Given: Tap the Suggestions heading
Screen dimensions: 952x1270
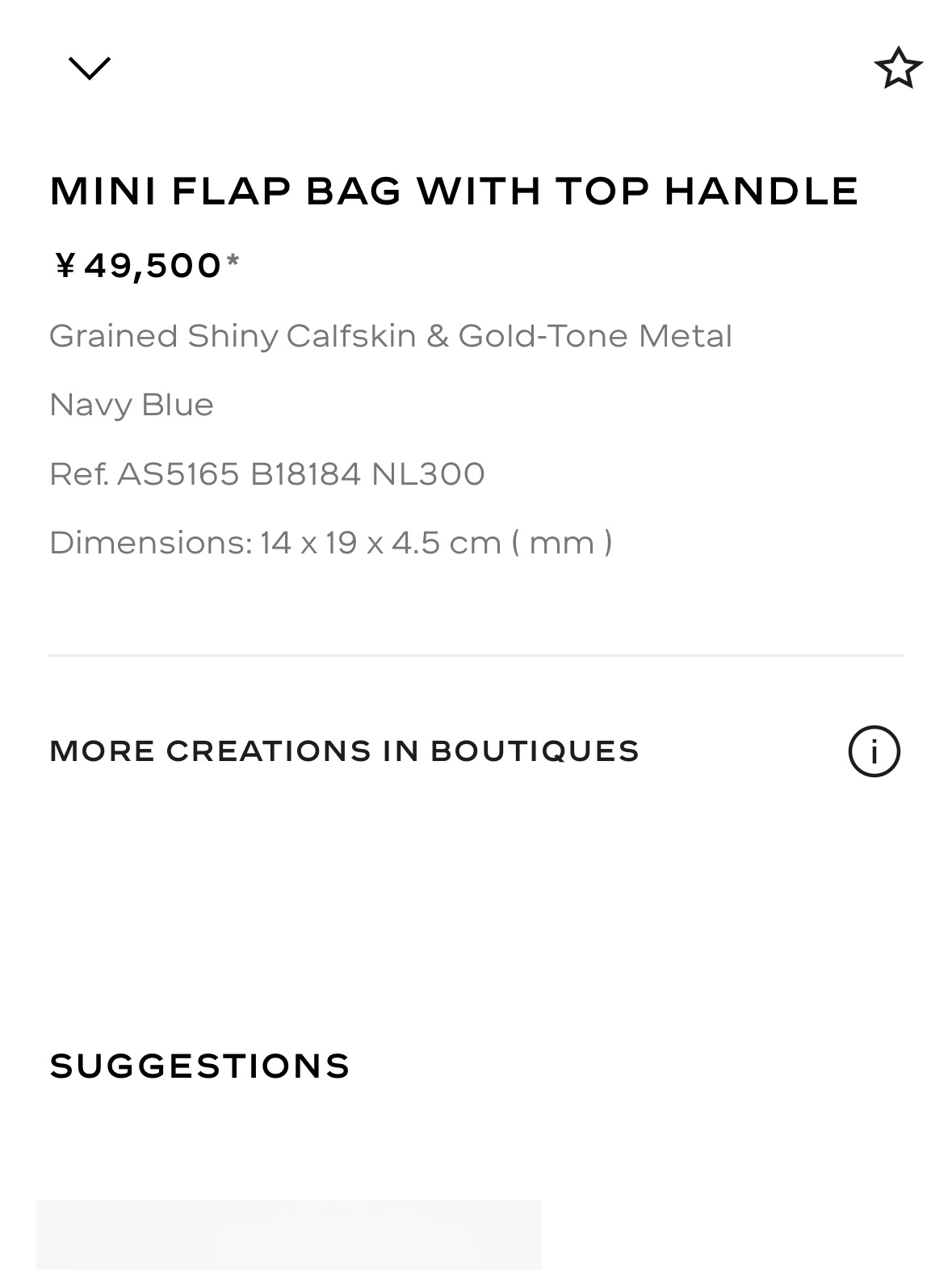Looking at the screenshot, I should [x=199, y=1066].
